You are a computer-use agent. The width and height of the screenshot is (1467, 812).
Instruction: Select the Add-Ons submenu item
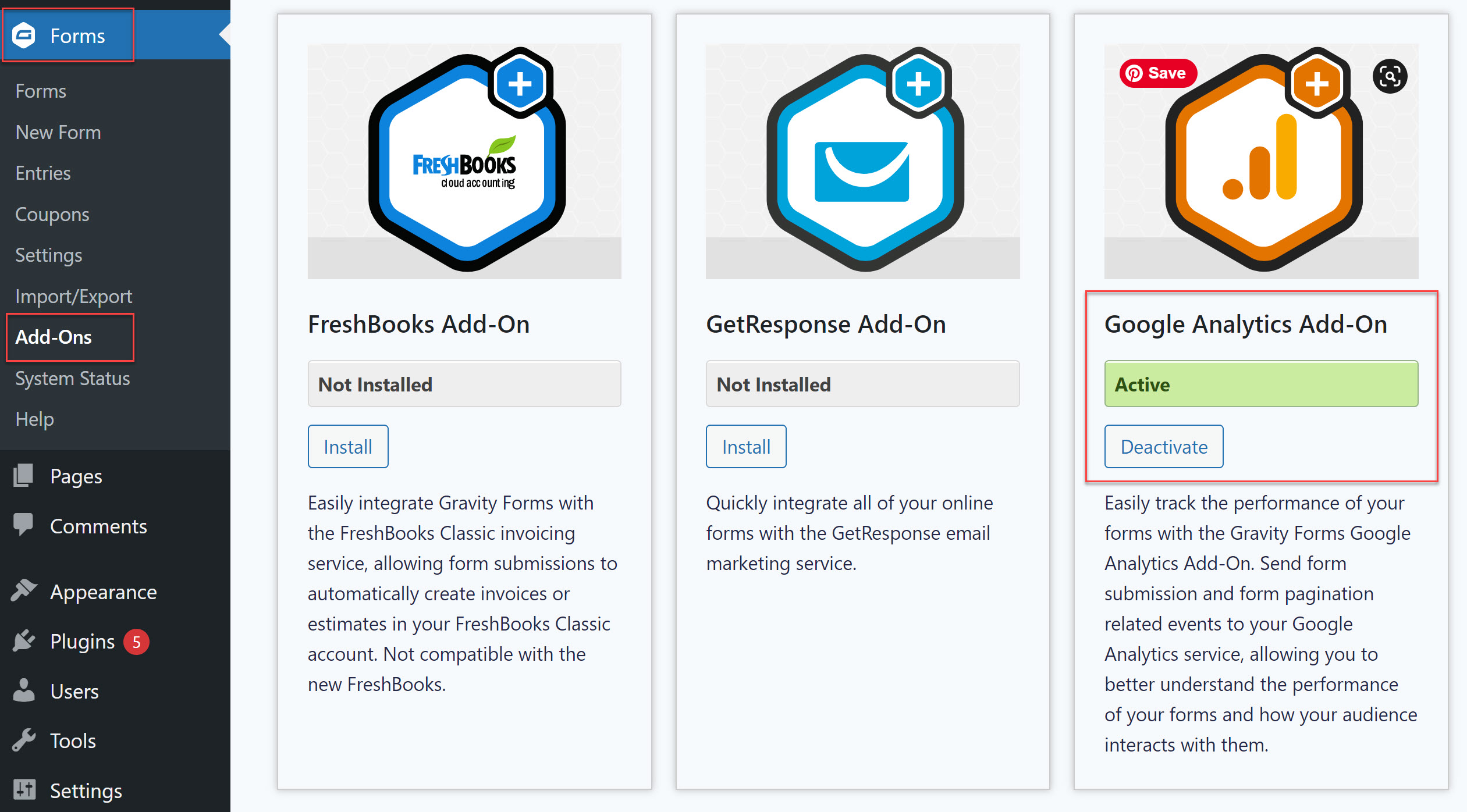click(x=54, y=337)
